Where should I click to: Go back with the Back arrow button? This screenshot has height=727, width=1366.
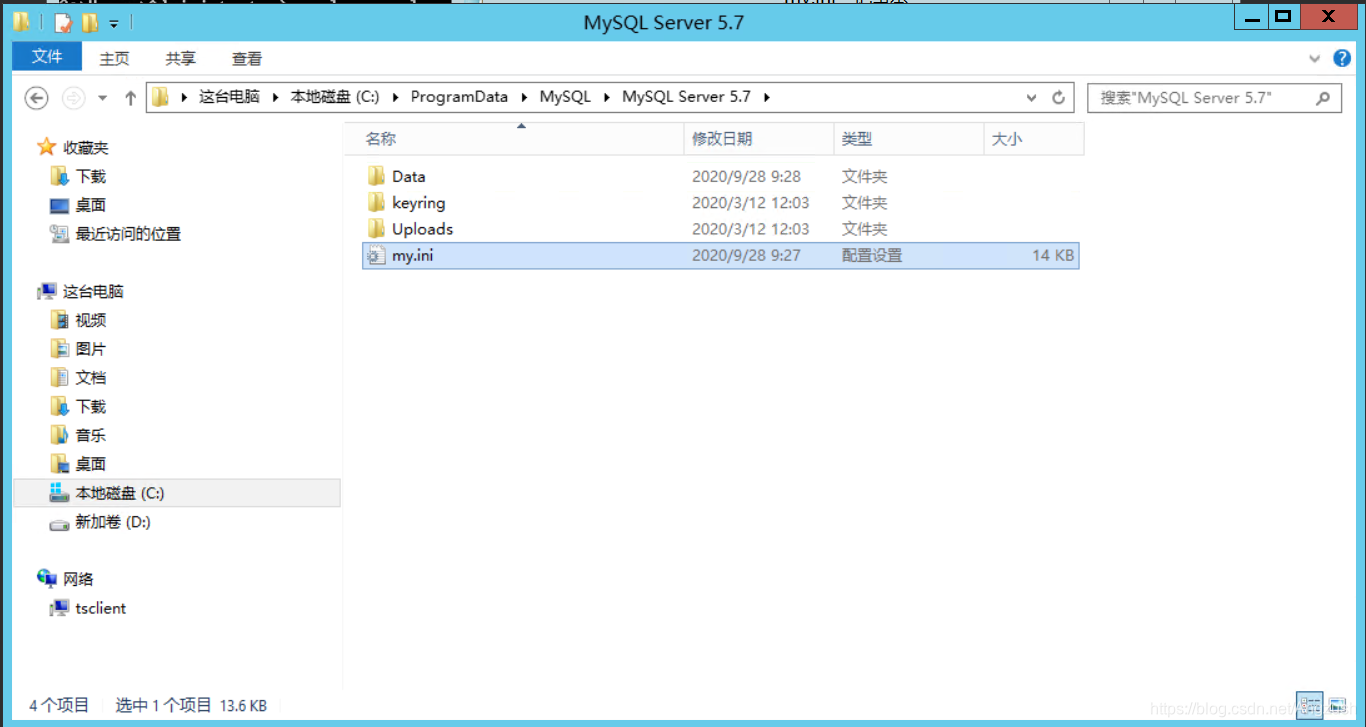pyautogui.click(x=37, y=98)
